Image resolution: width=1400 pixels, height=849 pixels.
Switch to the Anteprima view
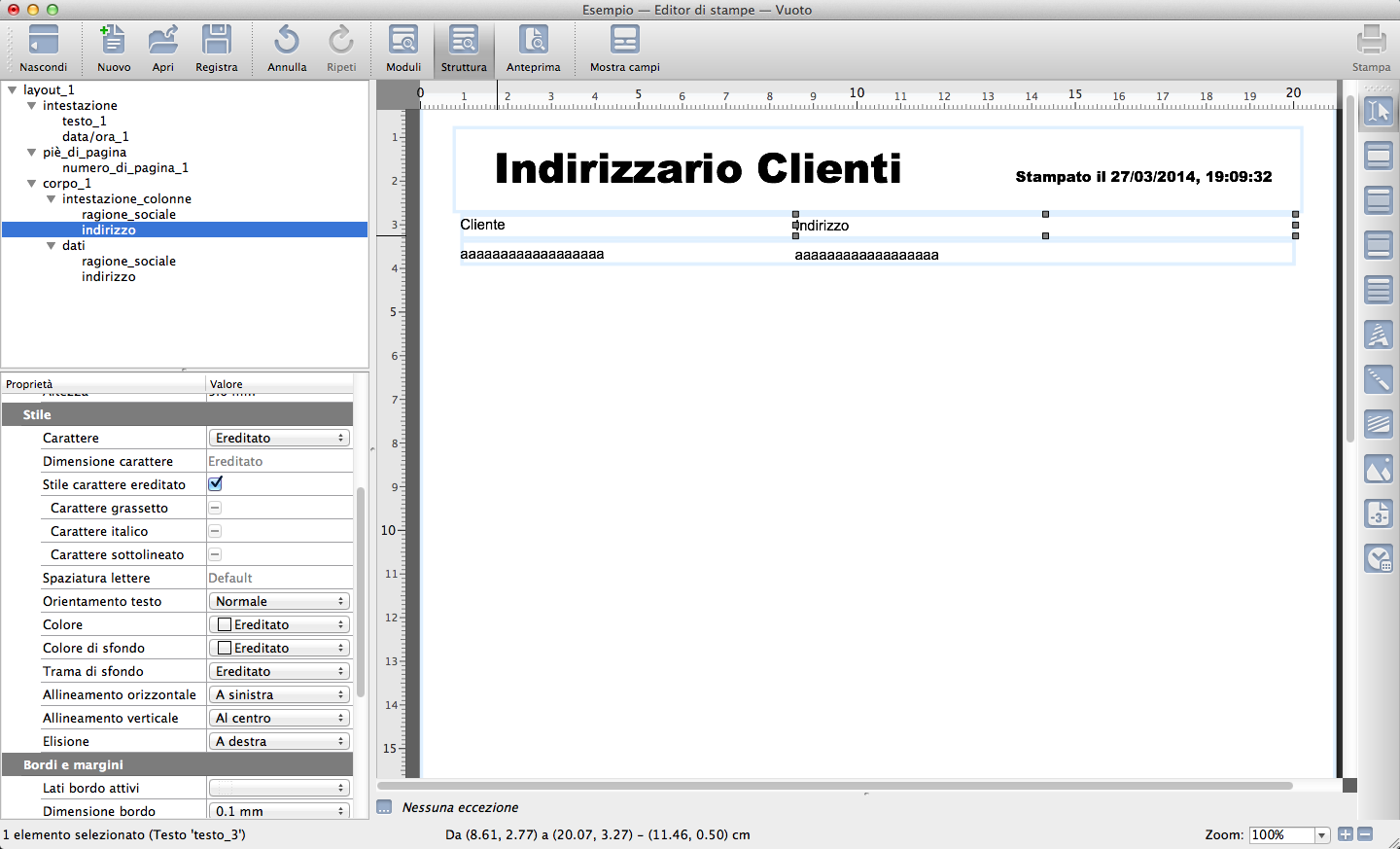[533, 49]
